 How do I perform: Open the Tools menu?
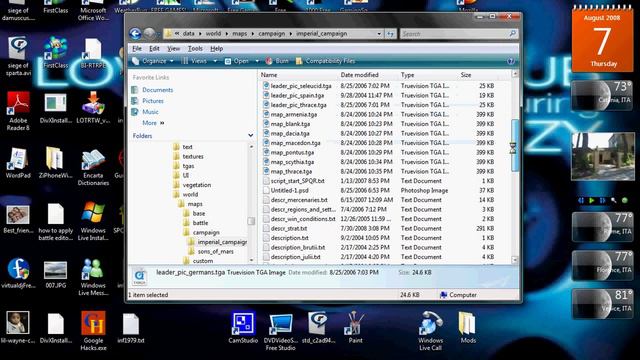click(195, 49)
